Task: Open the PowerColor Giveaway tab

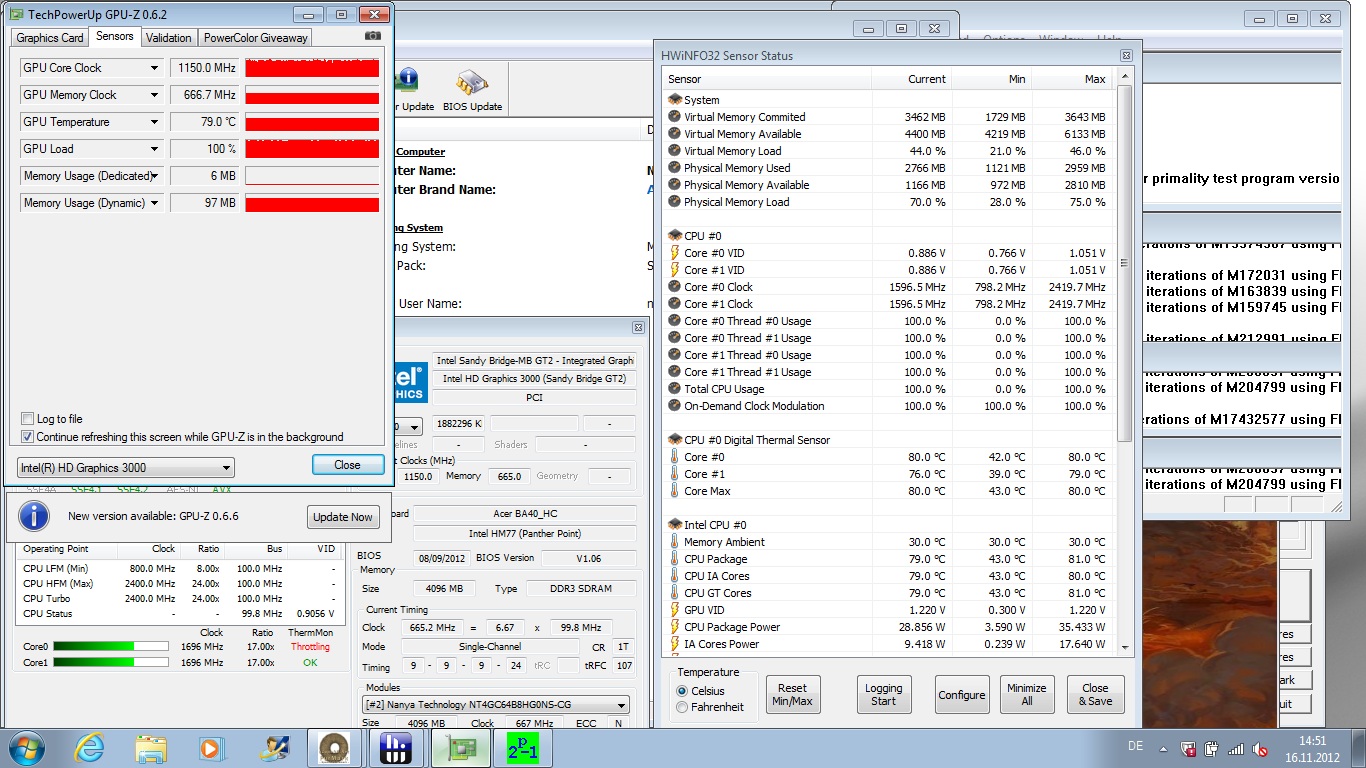Action: pyautogui.click(x=255, y=38)
